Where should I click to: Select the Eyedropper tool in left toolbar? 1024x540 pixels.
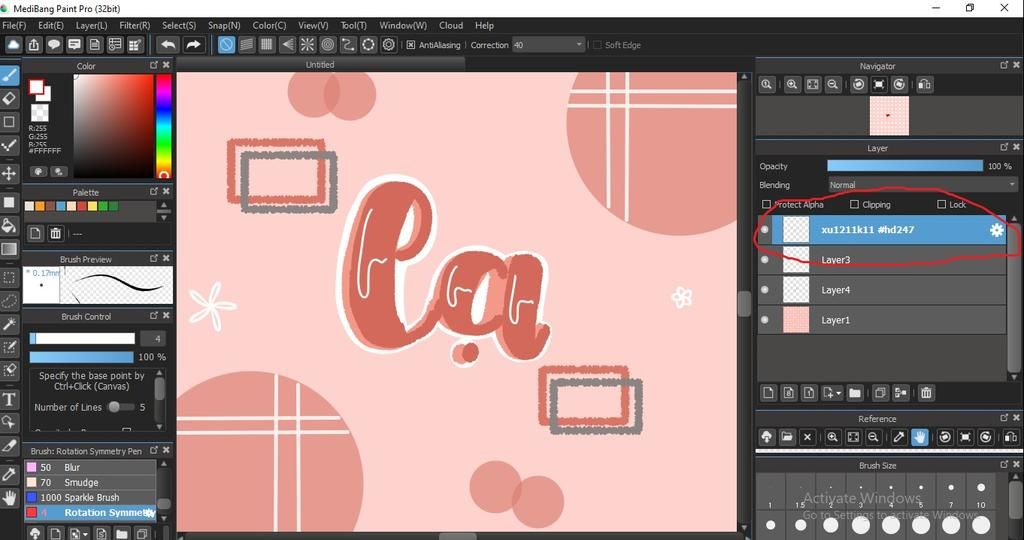click(x=9, y=474)
